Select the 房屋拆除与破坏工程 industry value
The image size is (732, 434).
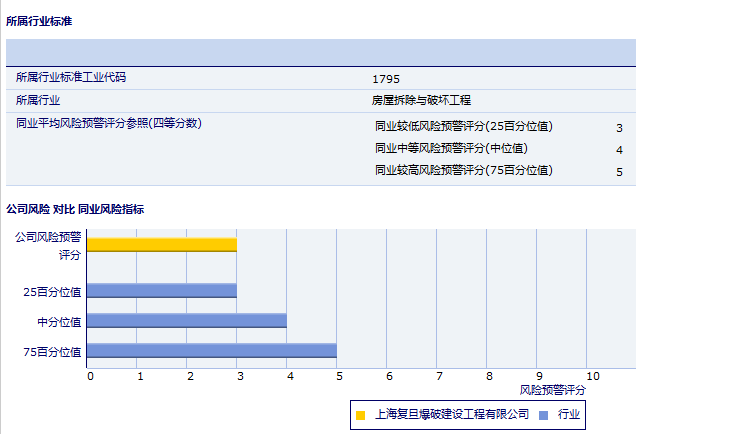click(x=421, y=100)
